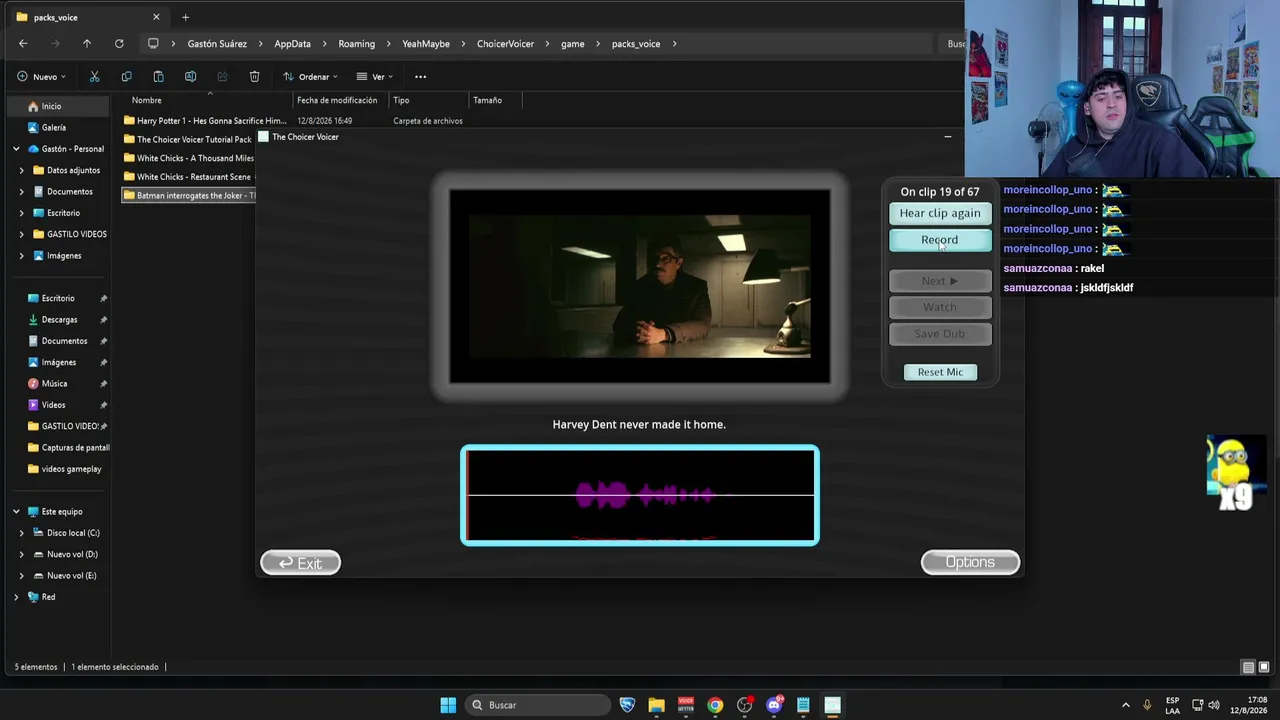Open the three-dot more options menu
1280x720 pixels.
coord(420,77)
